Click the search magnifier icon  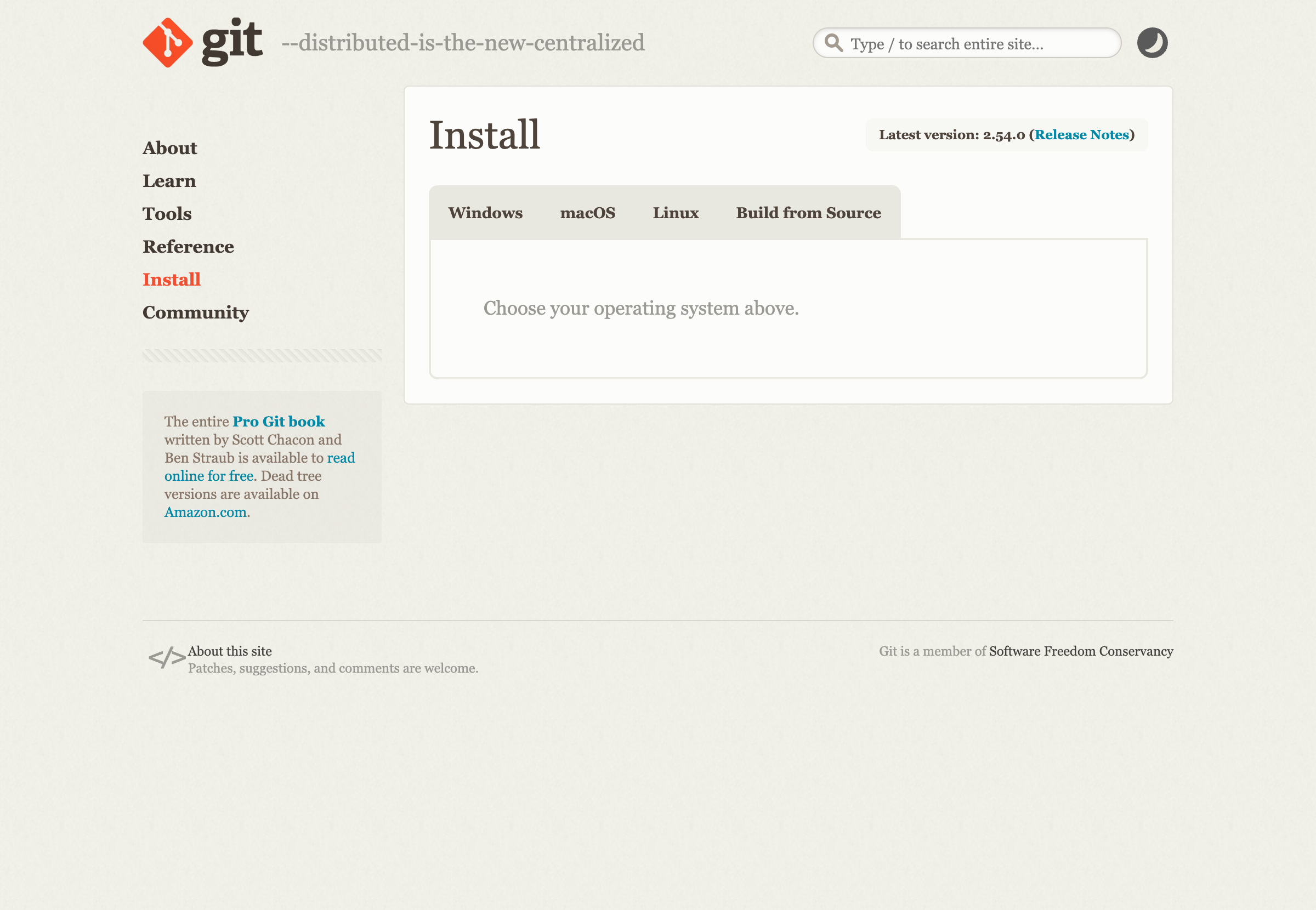point(833,43)
